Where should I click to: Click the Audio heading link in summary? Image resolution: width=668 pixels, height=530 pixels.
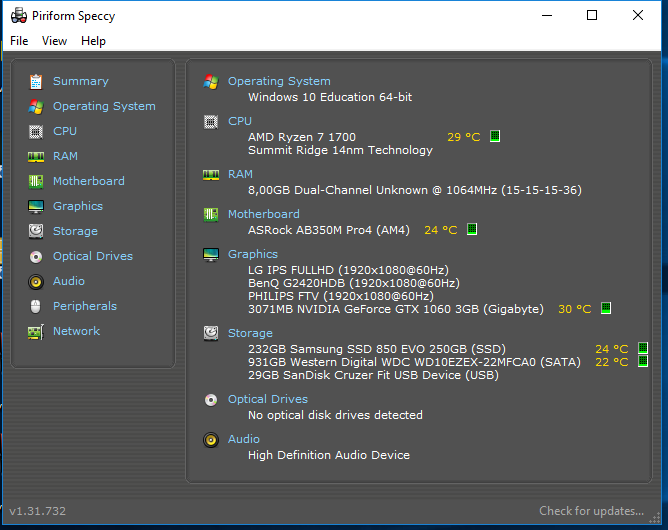coord(244,439)
